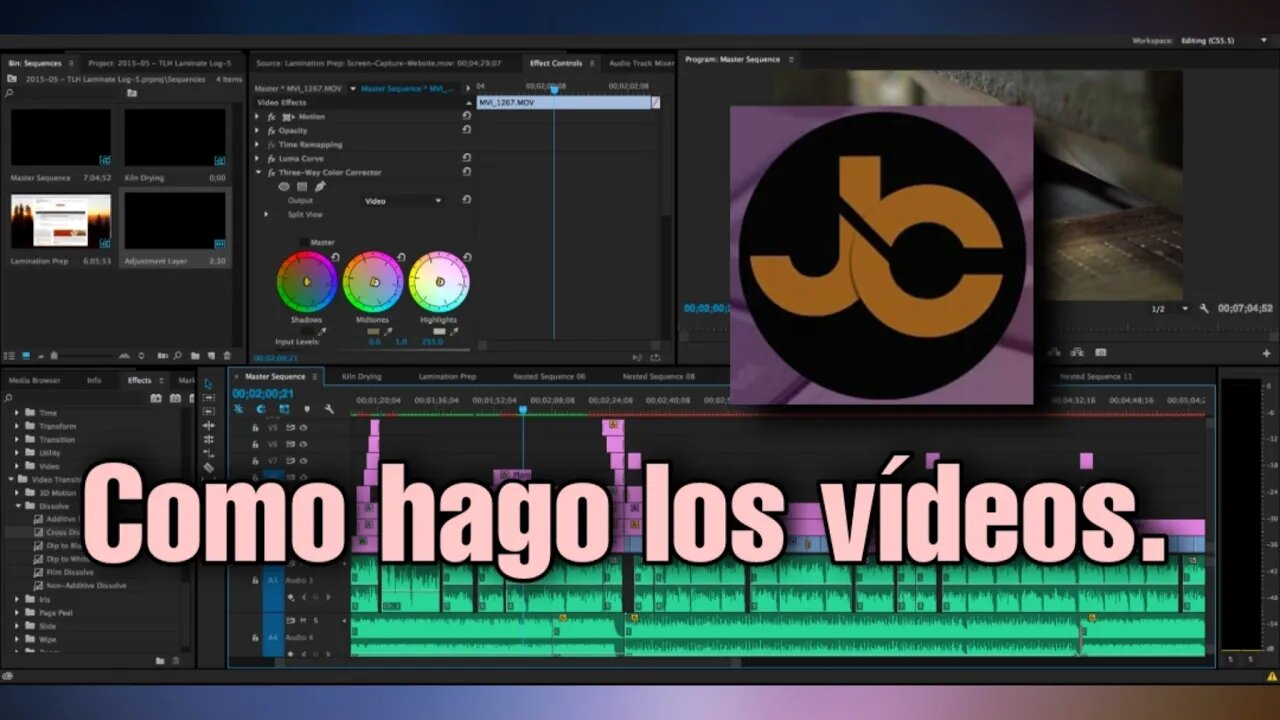Select the Selection arrow tool

[208, 384]
